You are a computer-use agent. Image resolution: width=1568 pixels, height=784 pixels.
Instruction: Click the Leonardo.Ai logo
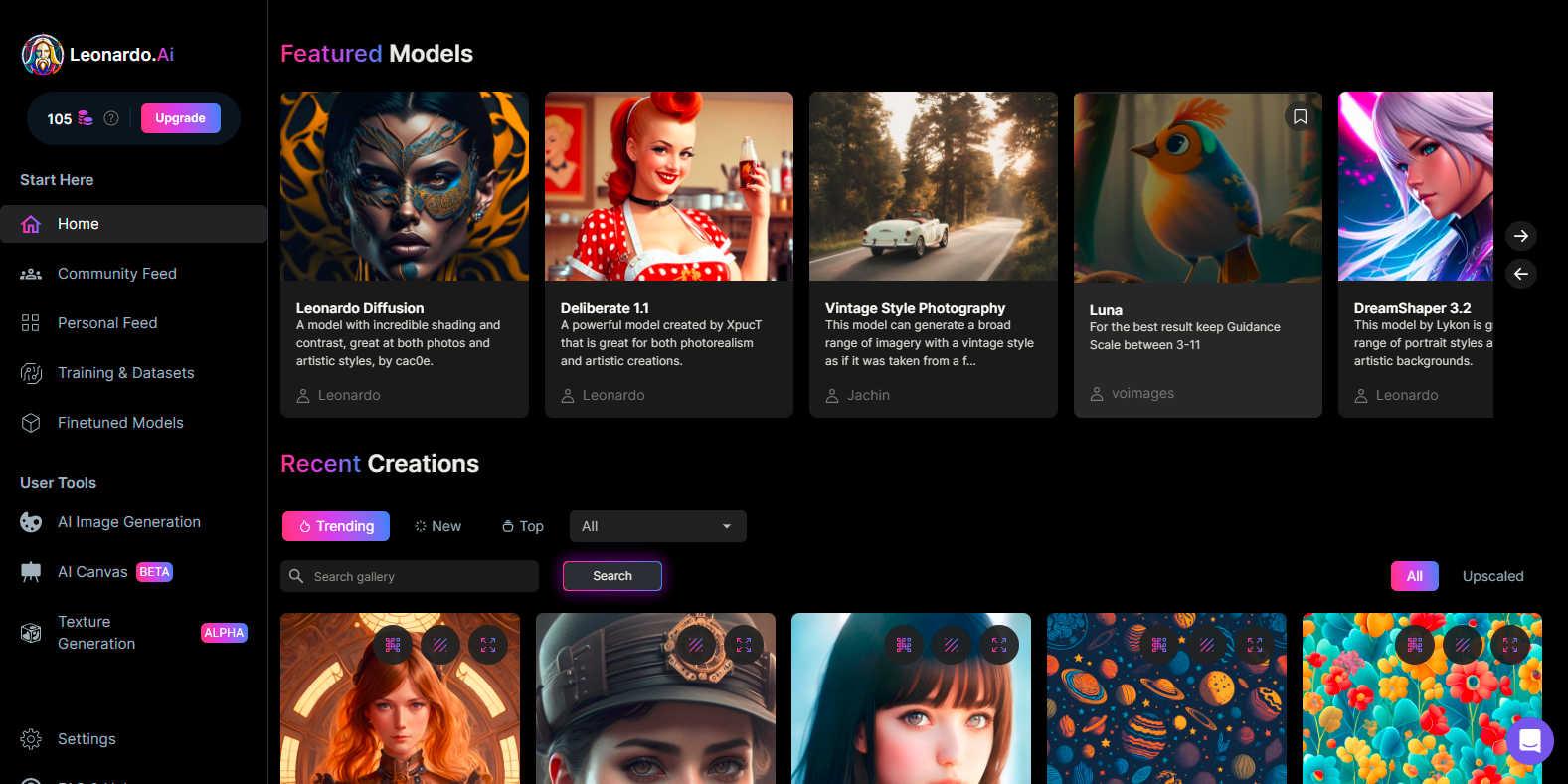97,55
